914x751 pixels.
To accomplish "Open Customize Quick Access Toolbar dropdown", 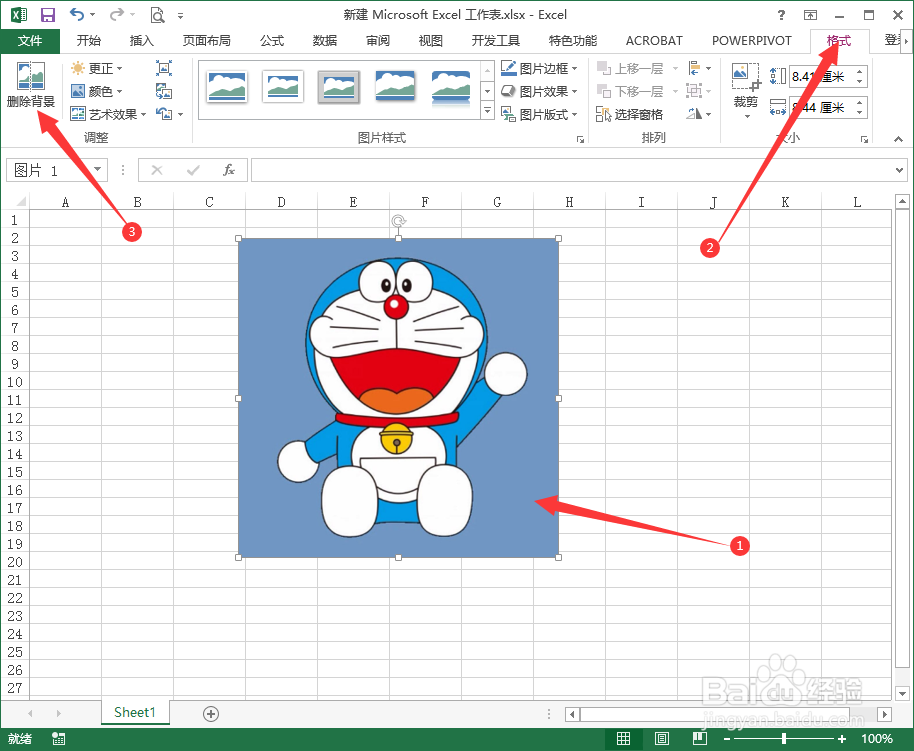I will pos(181,15).
